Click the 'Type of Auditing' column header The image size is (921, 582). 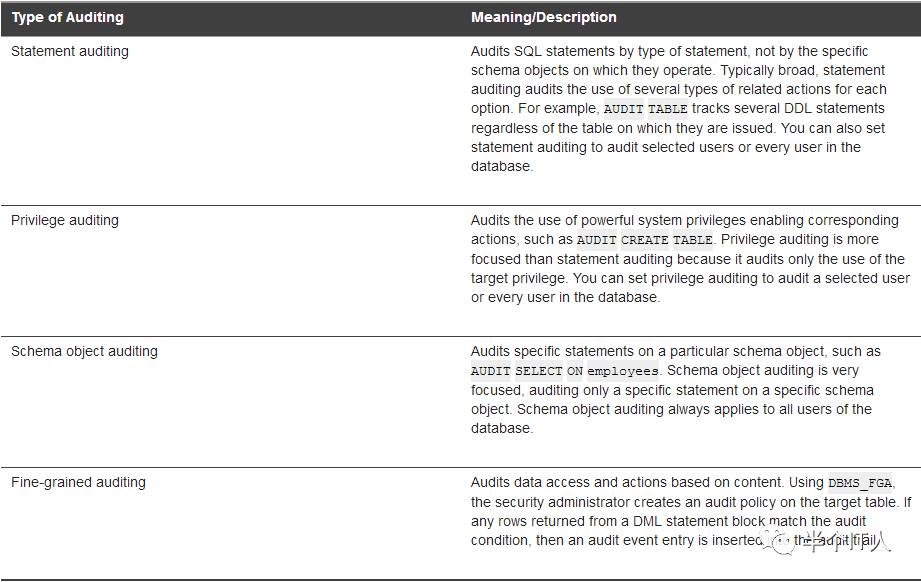point(68,18)
